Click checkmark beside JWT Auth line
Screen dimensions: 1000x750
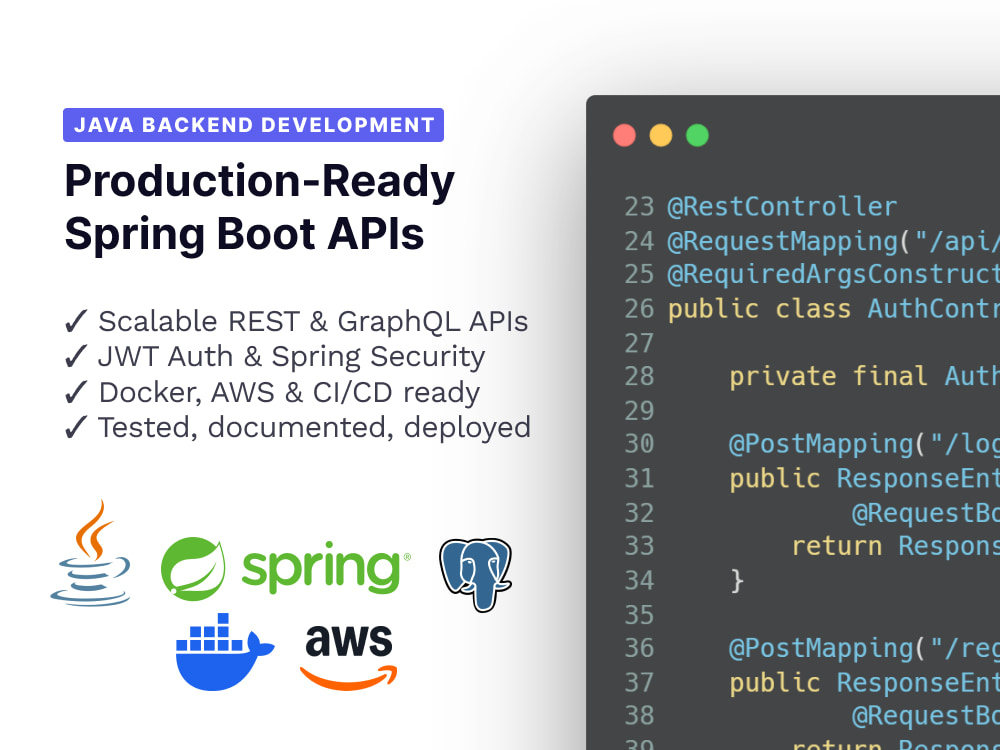(x=76, y=357)
